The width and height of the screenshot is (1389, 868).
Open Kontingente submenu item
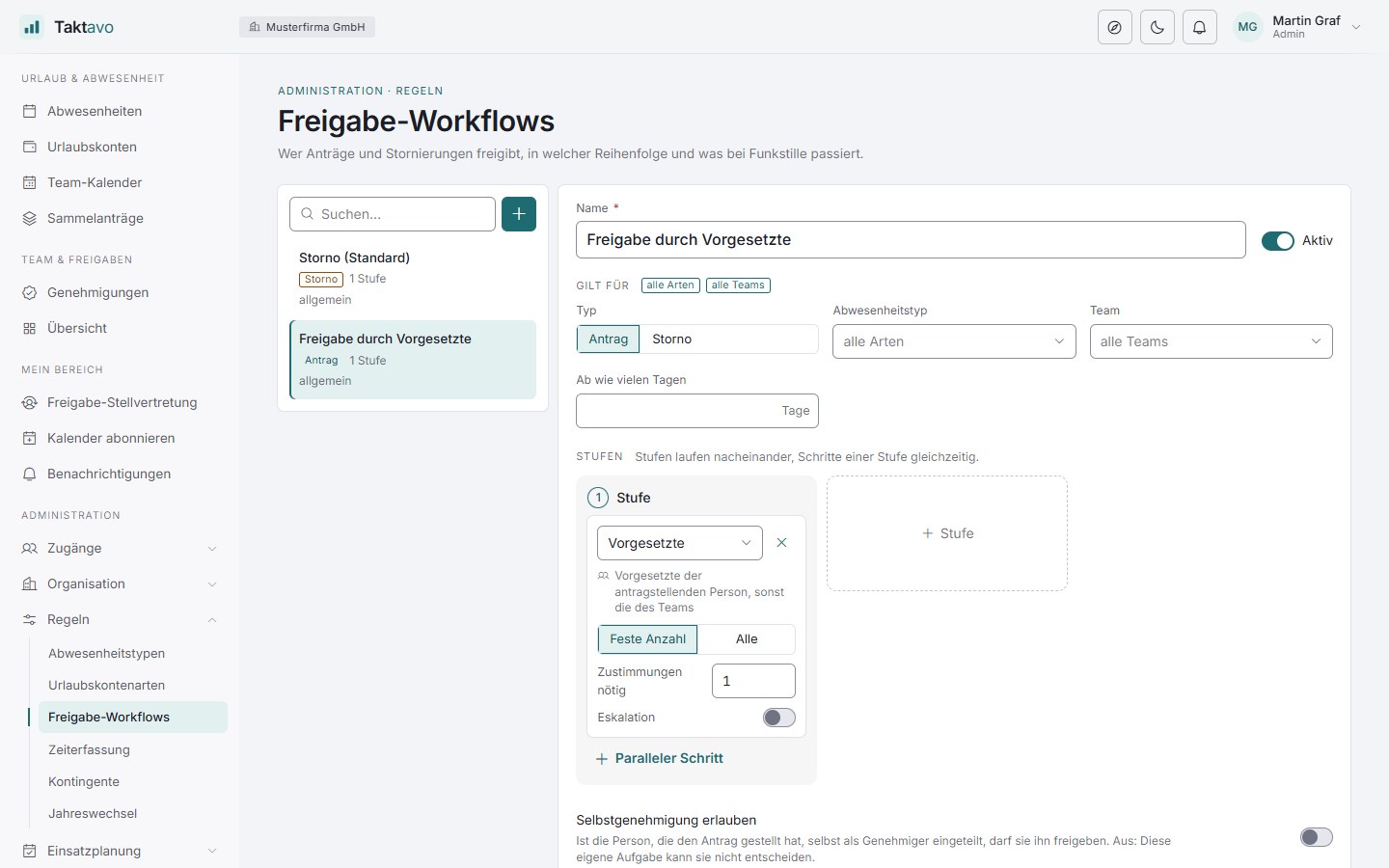[x=133, y=781]
